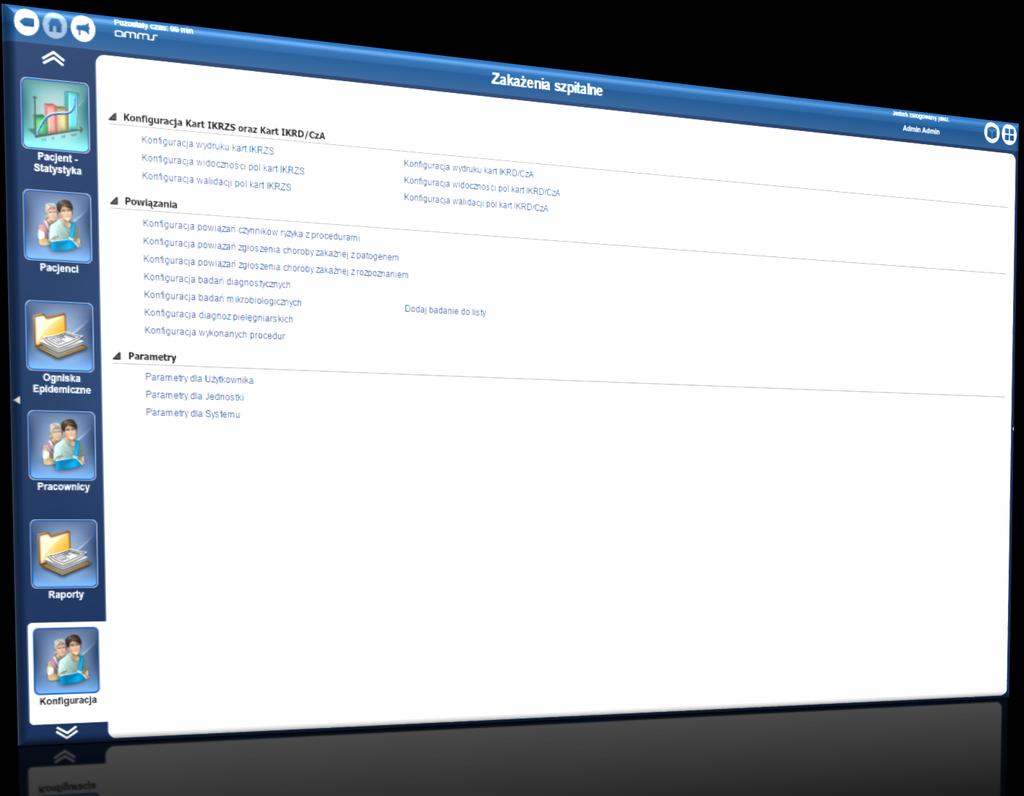Click the cube icon near Admin Admin

991,133
